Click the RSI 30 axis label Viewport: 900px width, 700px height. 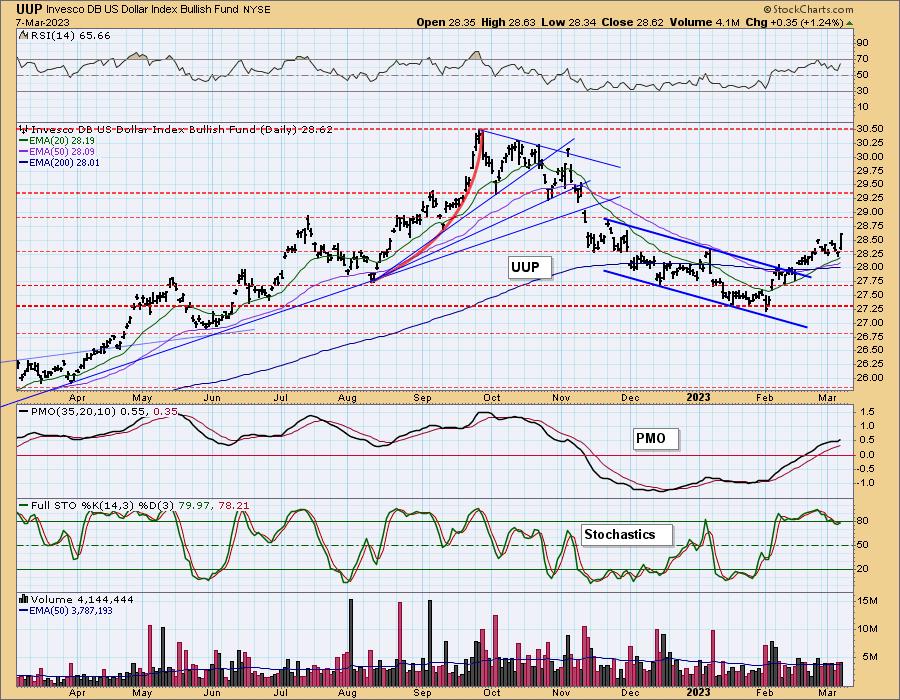863,91
